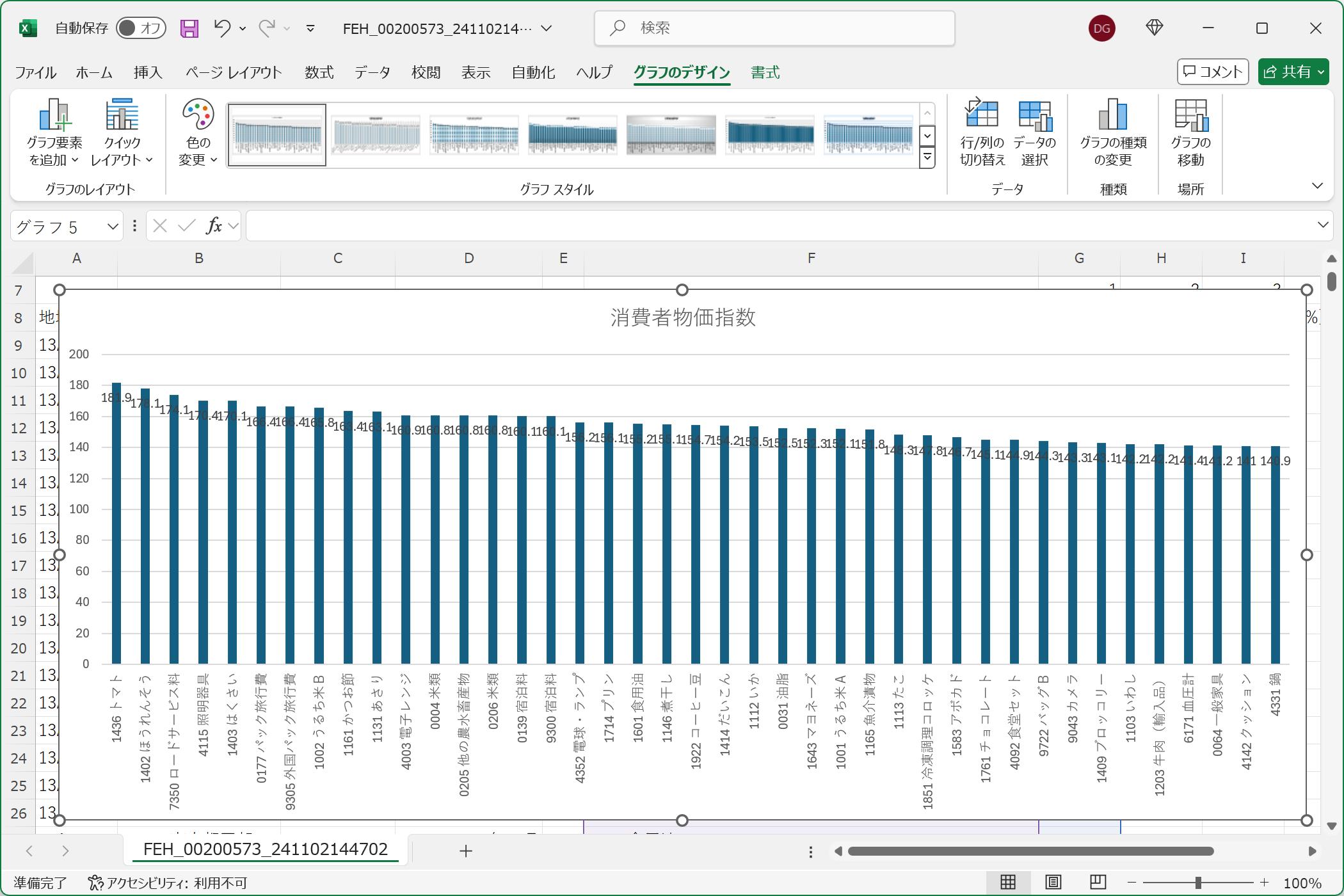Image resolution: width=1344 pixels, height=896 pixels.
Task: Collapse the ribbon chevron
Action: 1317,186
